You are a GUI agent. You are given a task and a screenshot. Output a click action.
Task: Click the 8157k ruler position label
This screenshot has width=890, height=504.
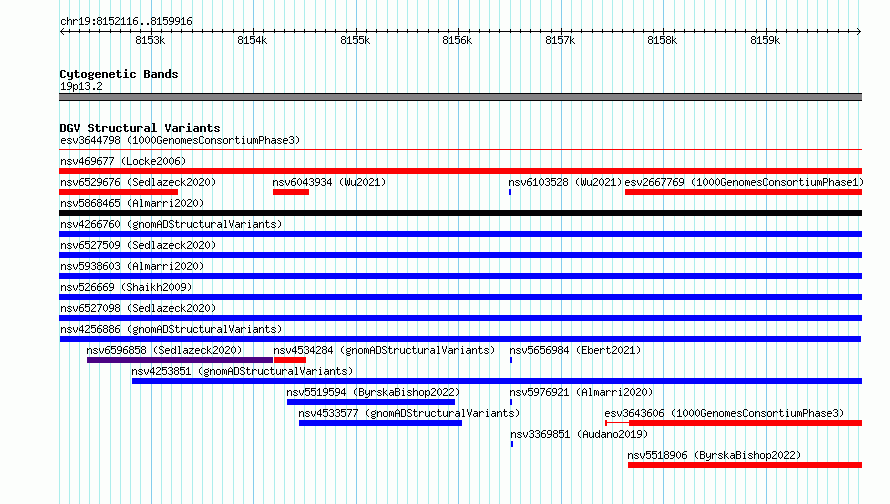point(560,40)
